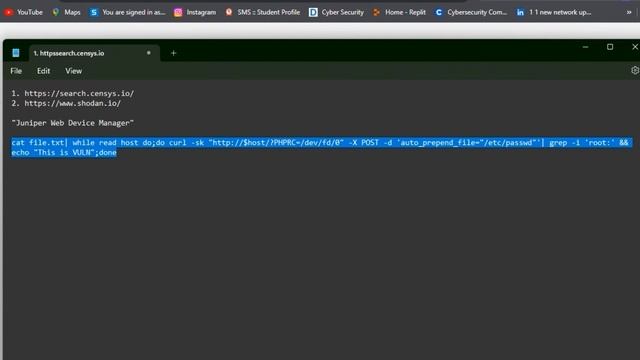The image size is (640, 360).
Task: Click the text "Juniper Web Device Manager"
Action: [73, 123]
